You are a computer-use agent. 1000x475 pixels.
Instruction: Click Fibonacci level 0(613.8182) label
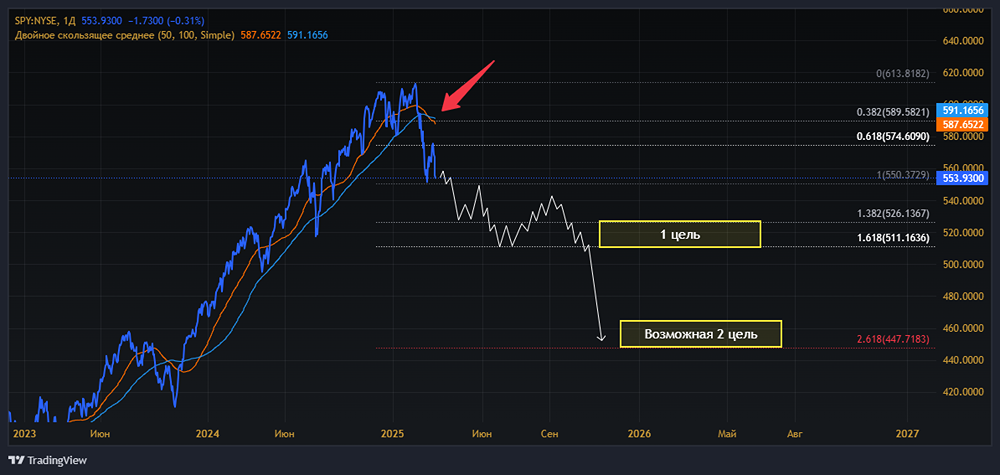pos(902,74)
